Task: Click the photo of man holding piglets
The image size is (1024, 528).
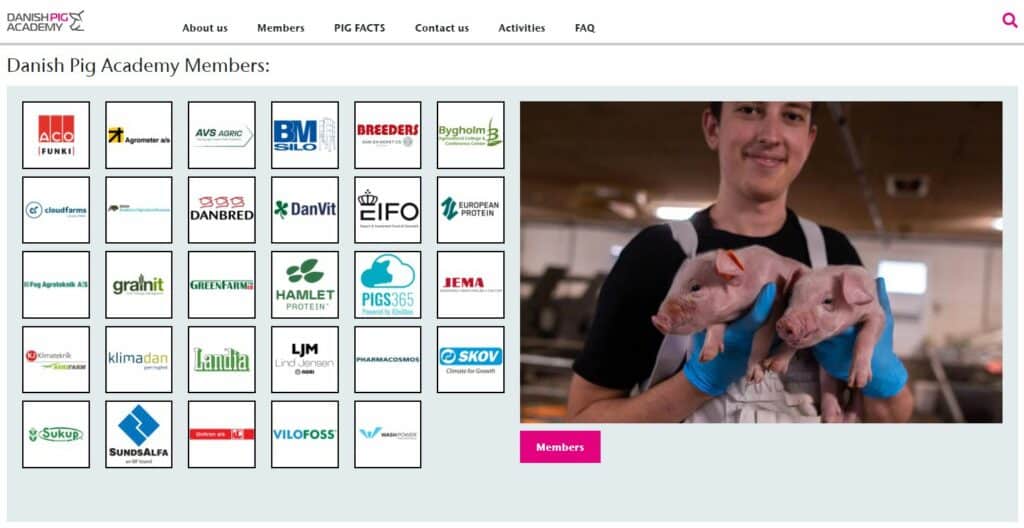Action: [761, 262]
